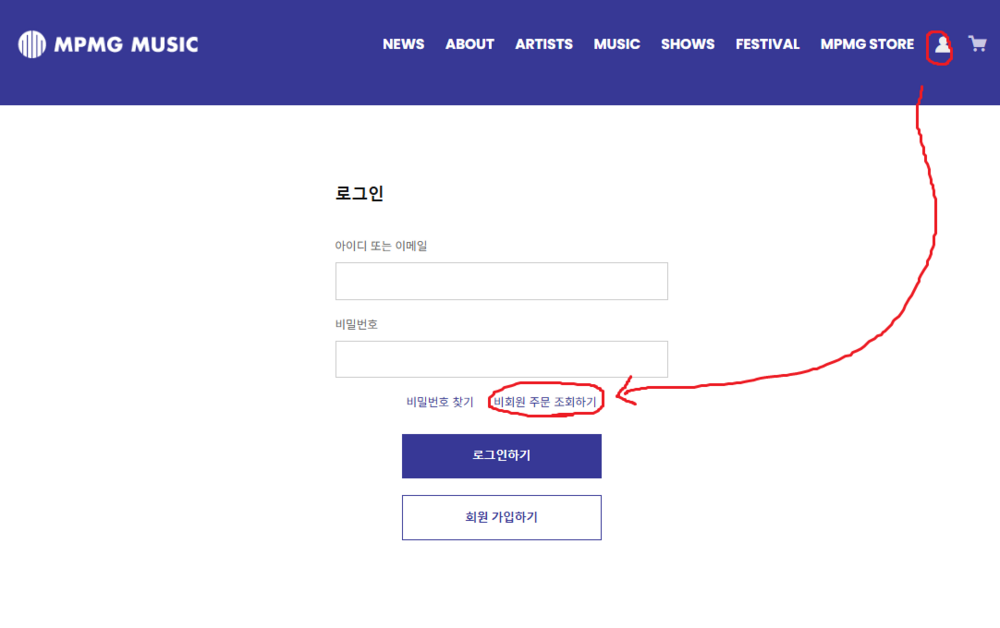1000x628 pixels.
Task: Focus the 아이디 또는 이메일 input field
Action: click(x=501, y=281)
